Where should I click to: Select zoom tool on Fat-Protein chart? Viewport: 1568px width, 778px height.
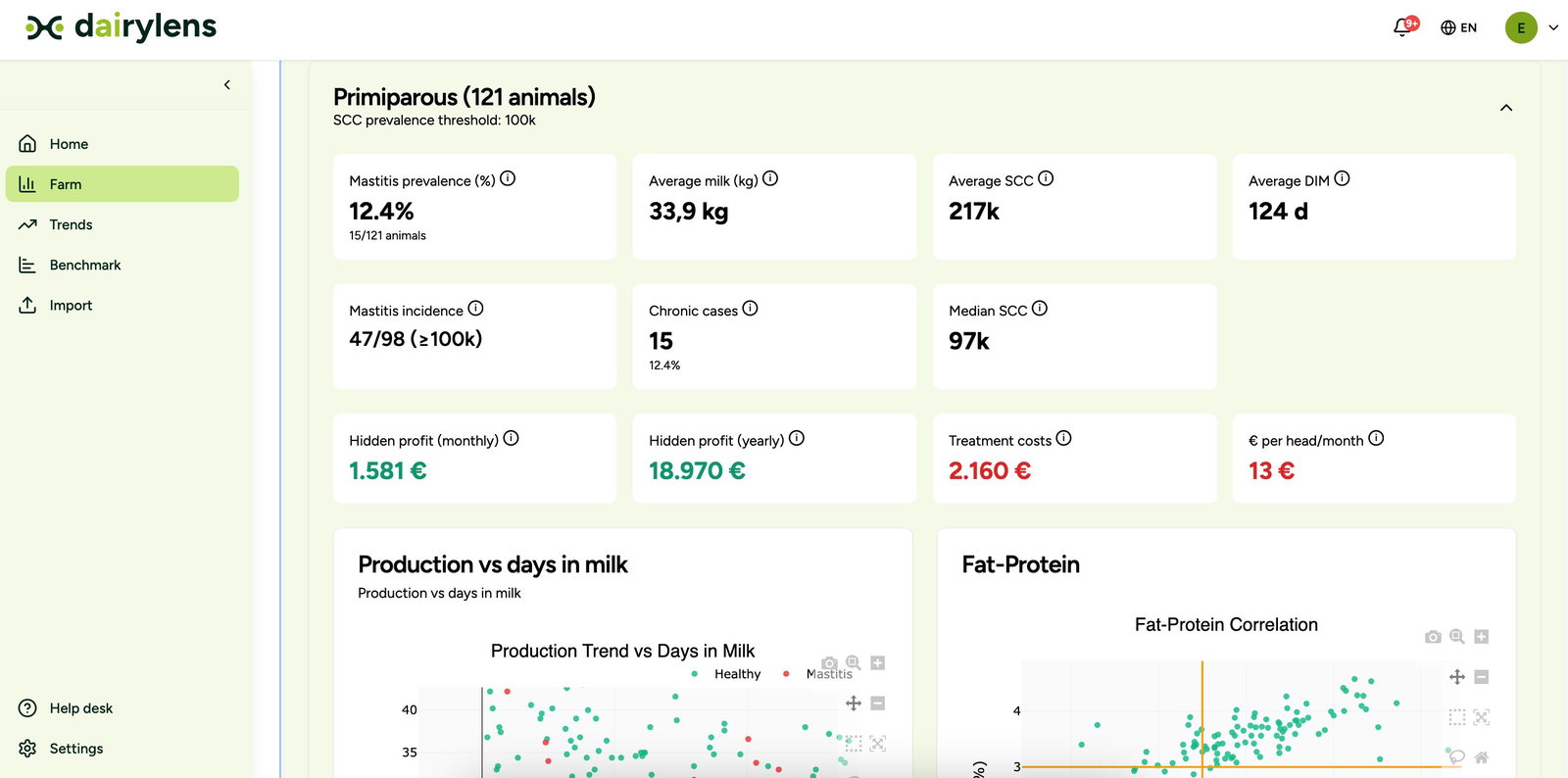click(x=1457, y=637)
